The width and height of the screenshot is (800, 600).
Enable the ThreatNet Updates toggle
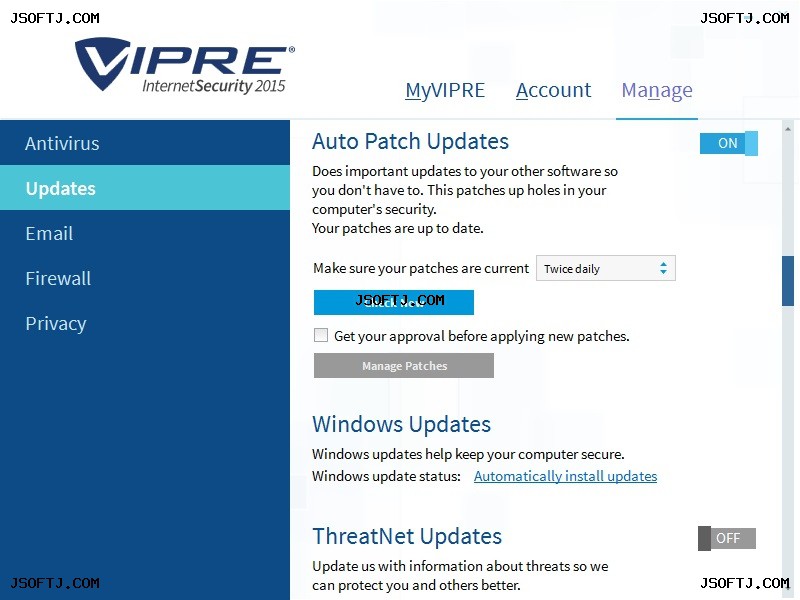[727, 538]
